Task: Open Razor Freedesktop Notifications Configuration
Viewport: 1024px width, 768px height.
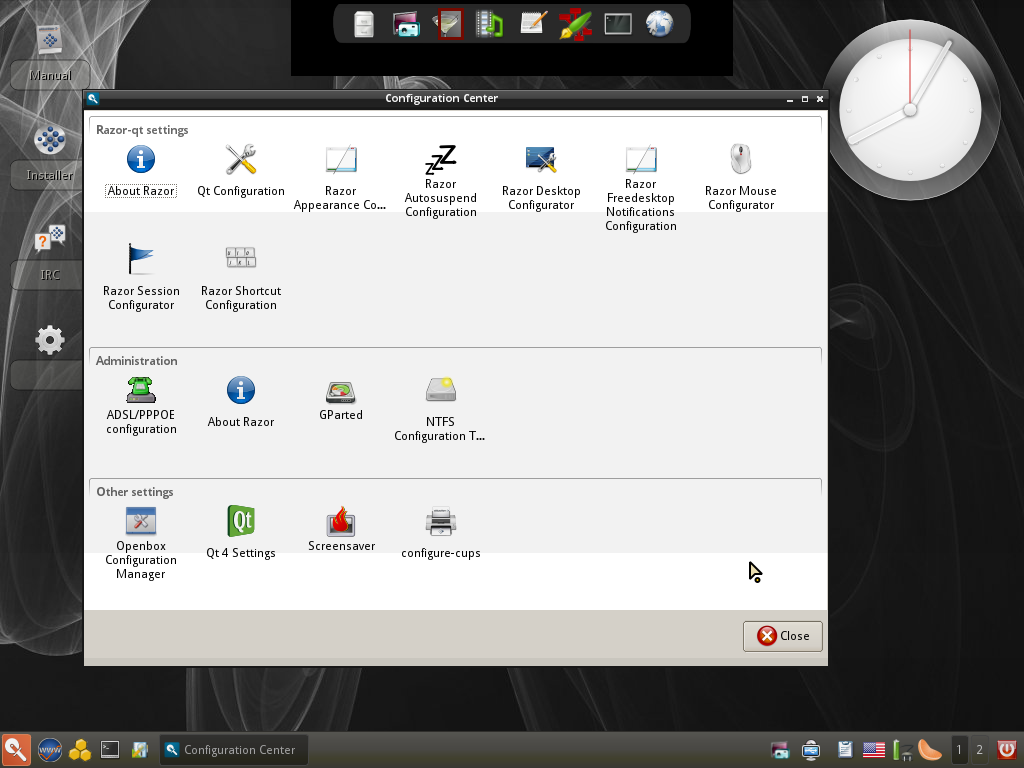Action: [641, 188]
